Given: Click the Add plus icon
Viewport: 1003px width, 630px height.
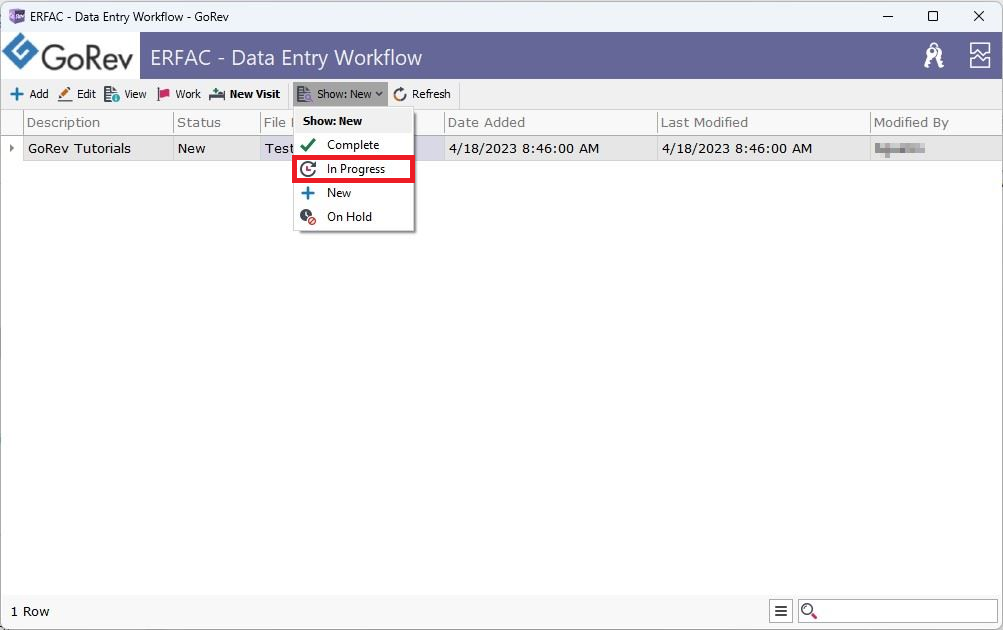Looking at the screenshot, I should pyautogui.click(x=17, y=95).
